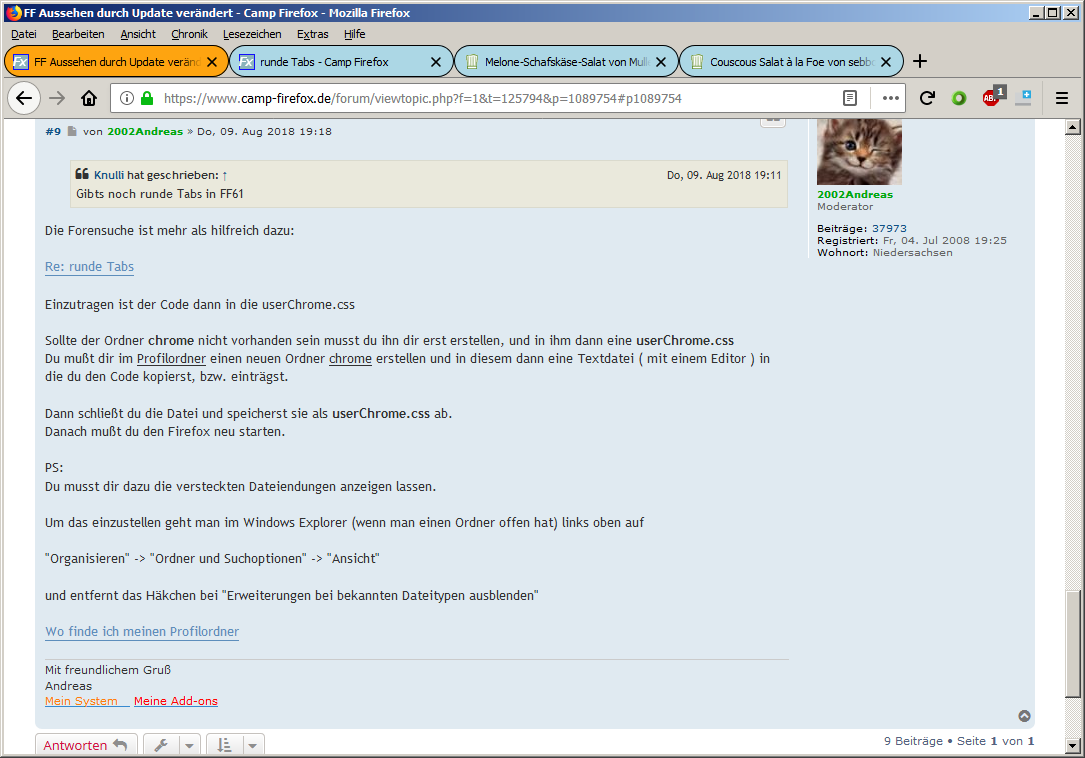Open the Datei menu
The width and height of the screenshot is (1085, 758).
click(x=24, y=34)
